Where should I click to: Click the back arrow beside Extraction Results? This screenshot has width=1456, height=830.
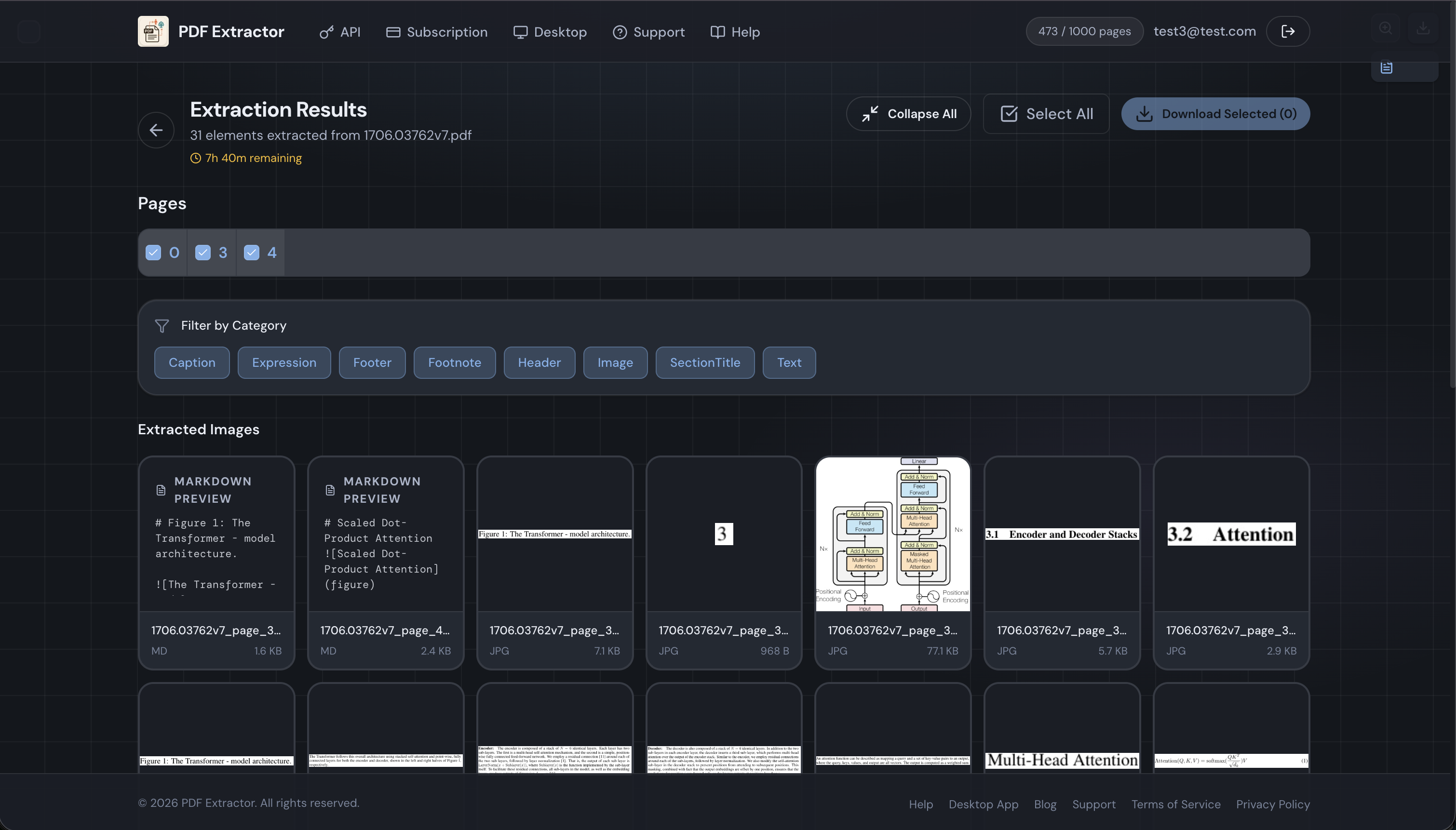[x=156, y=130]
